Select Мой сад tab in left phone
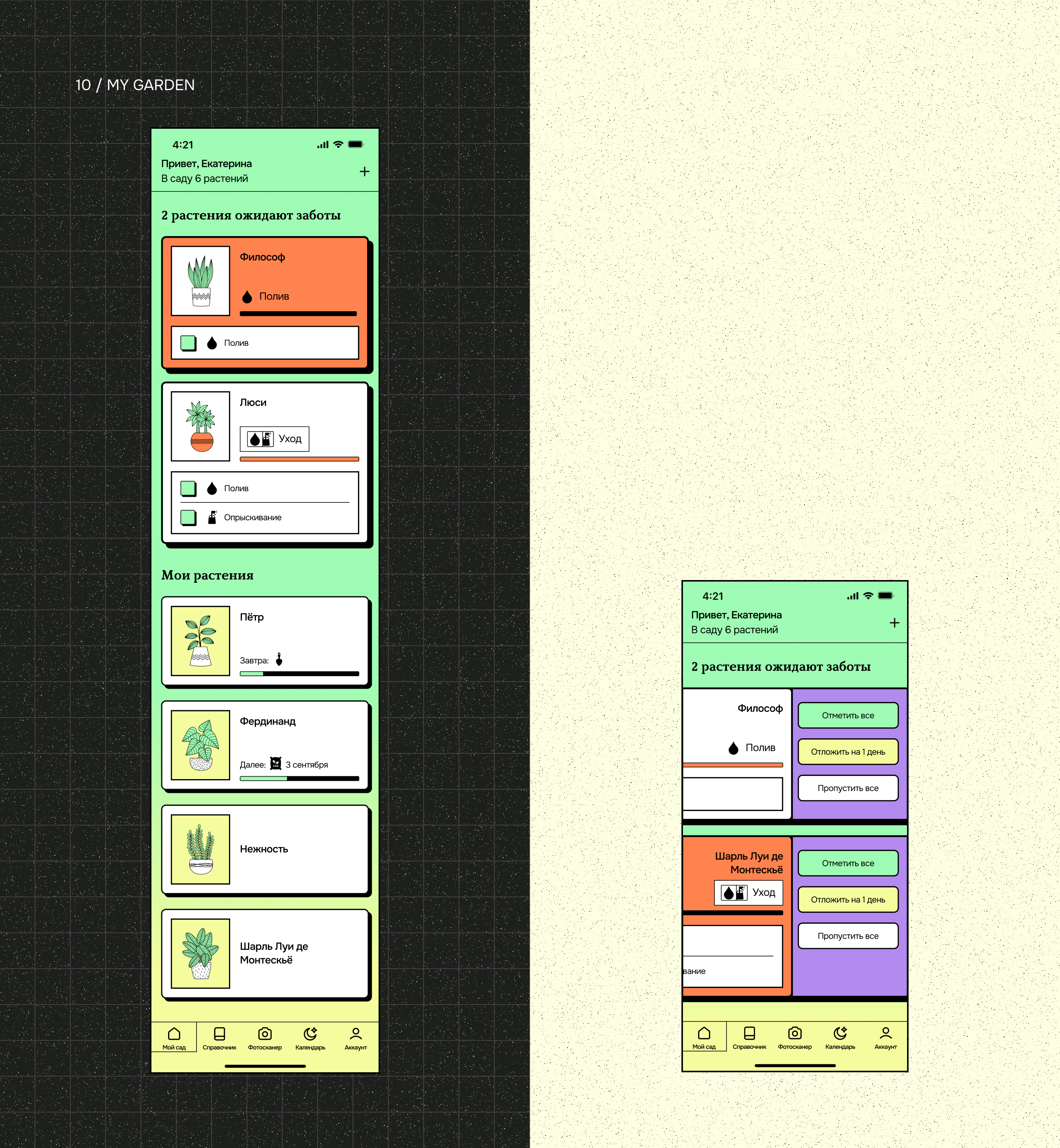The width and height of the screenshot is (1060, 1148). [174, 1038]
